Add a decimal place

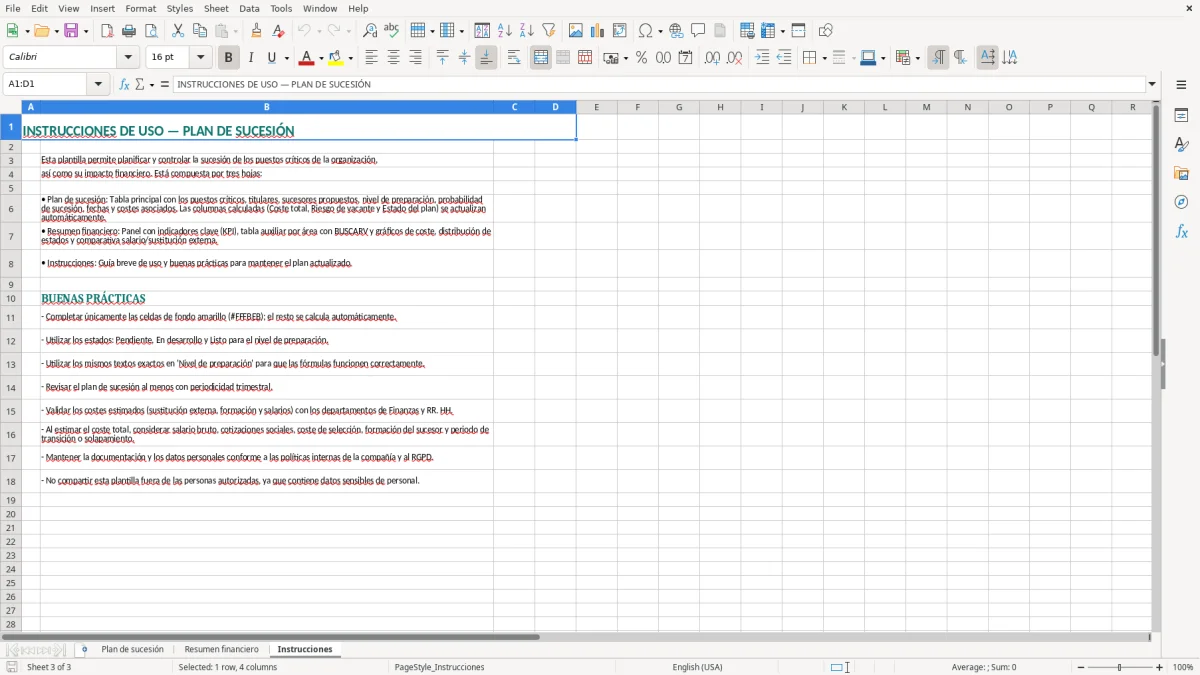(712, 58)
